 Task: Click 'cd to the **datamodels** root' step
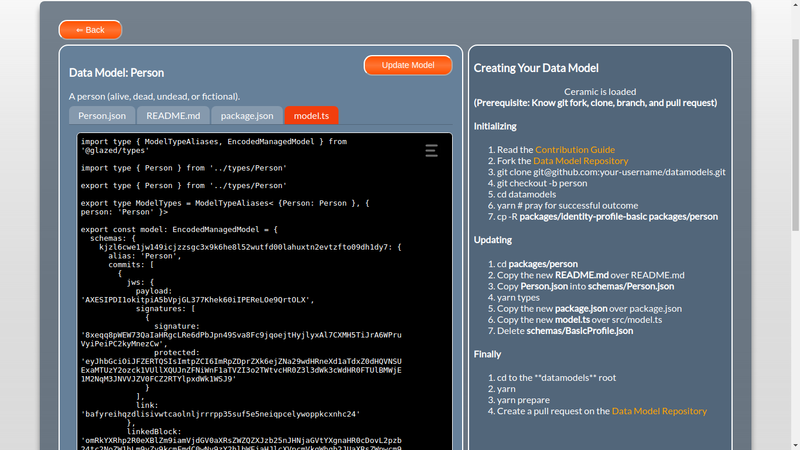pyautogui.click(x=556, y=378)
